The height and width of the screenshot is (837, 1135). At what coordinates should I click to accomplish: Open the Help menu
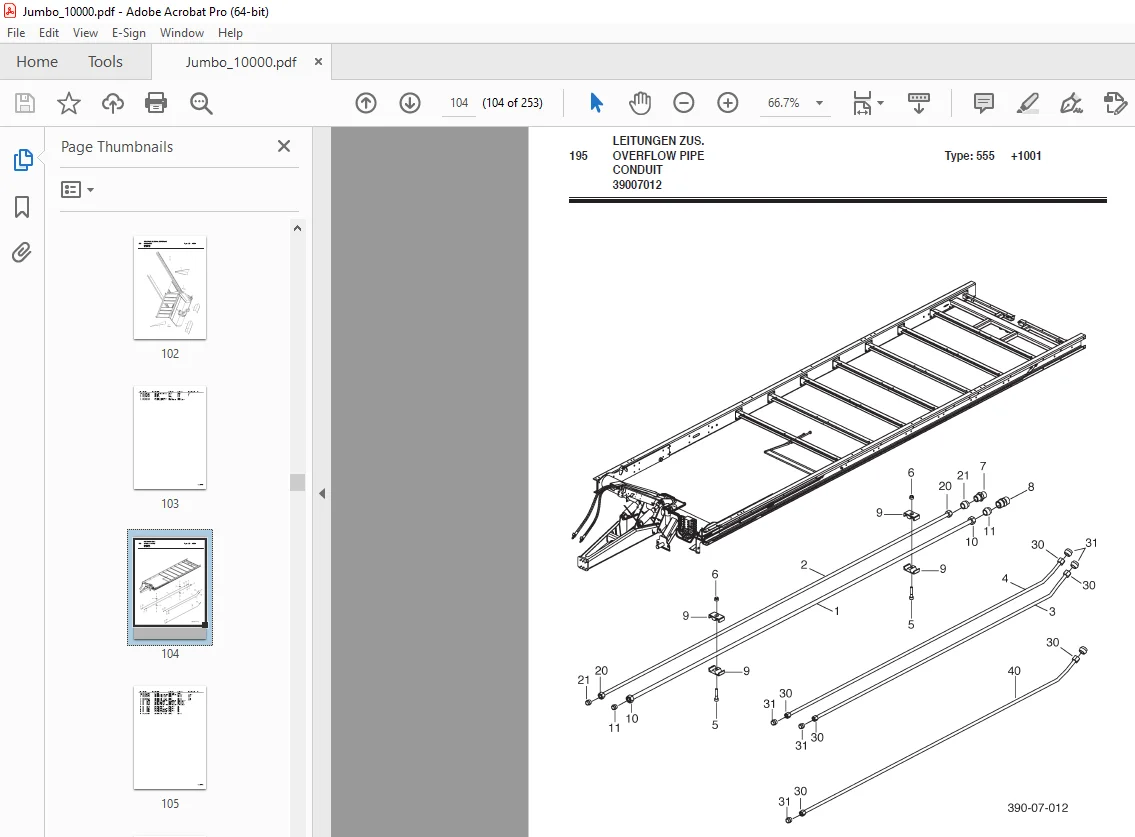coord(230,33)
